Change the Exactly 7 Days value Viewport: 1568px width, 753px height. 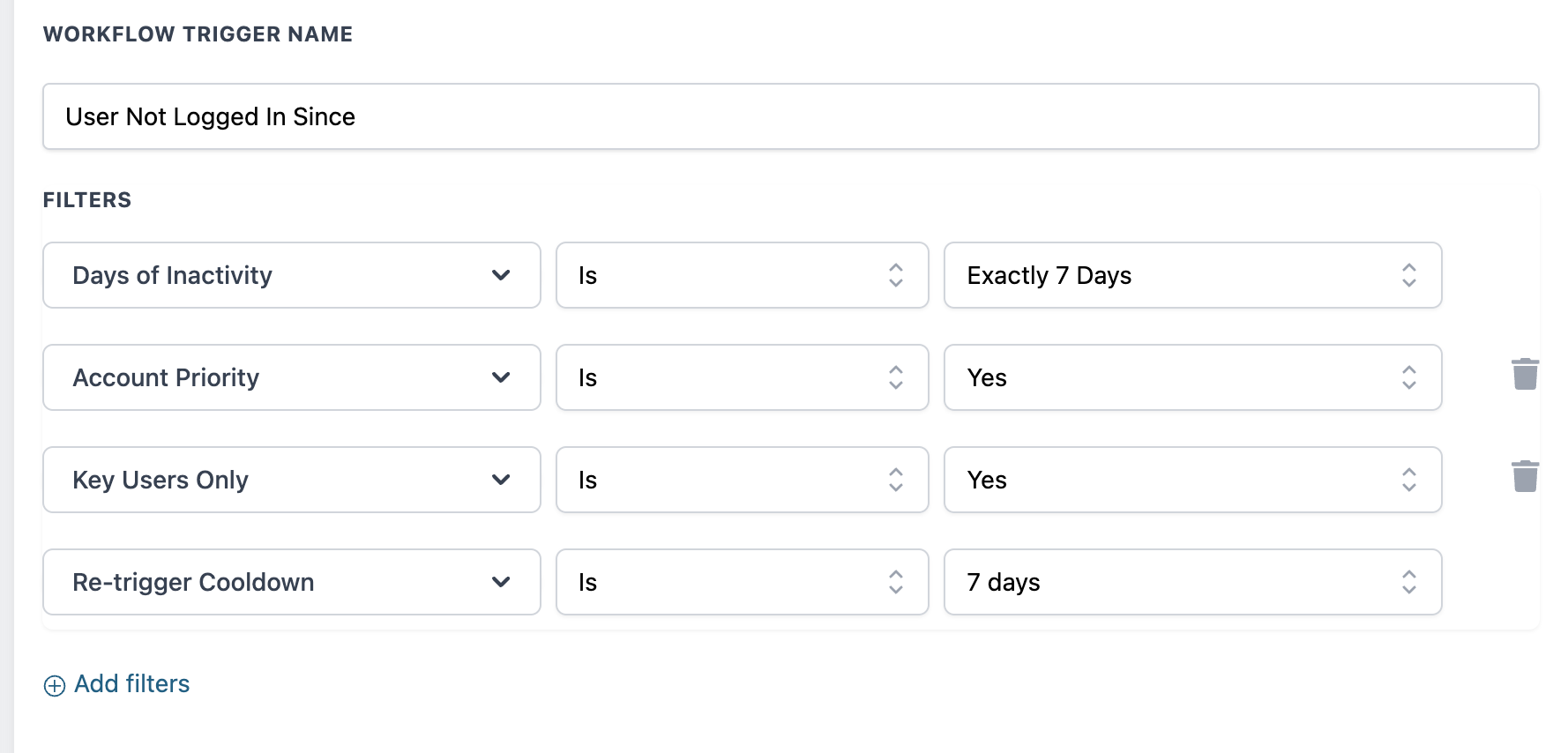coord(1193,275)
